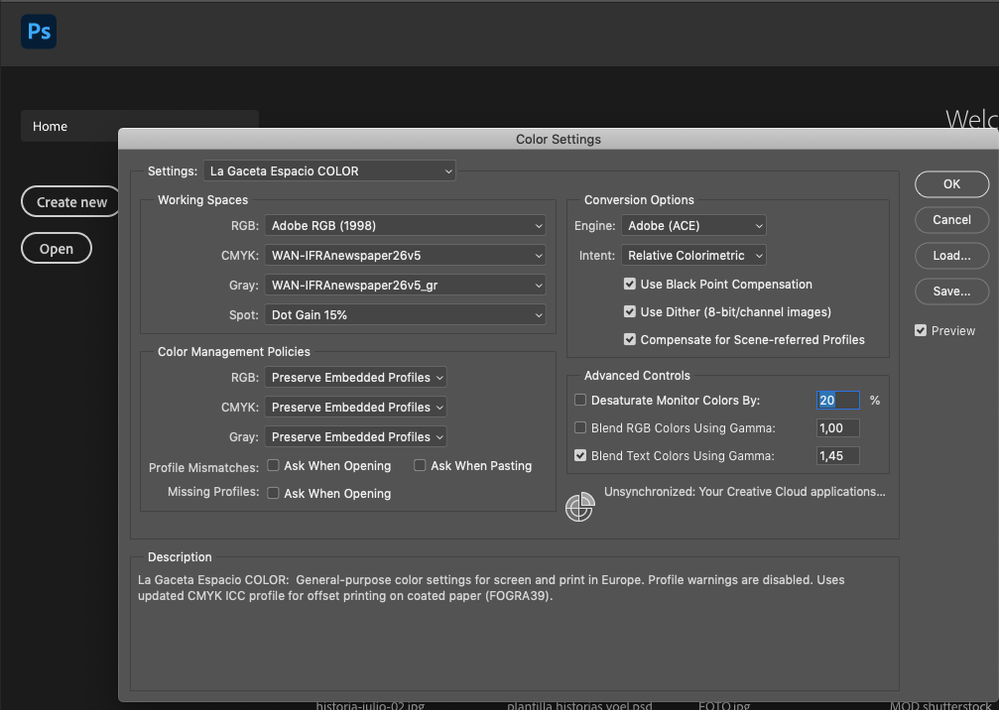
Task: Enable Blend RGB Colors Using Gamma
Action: 580,428
